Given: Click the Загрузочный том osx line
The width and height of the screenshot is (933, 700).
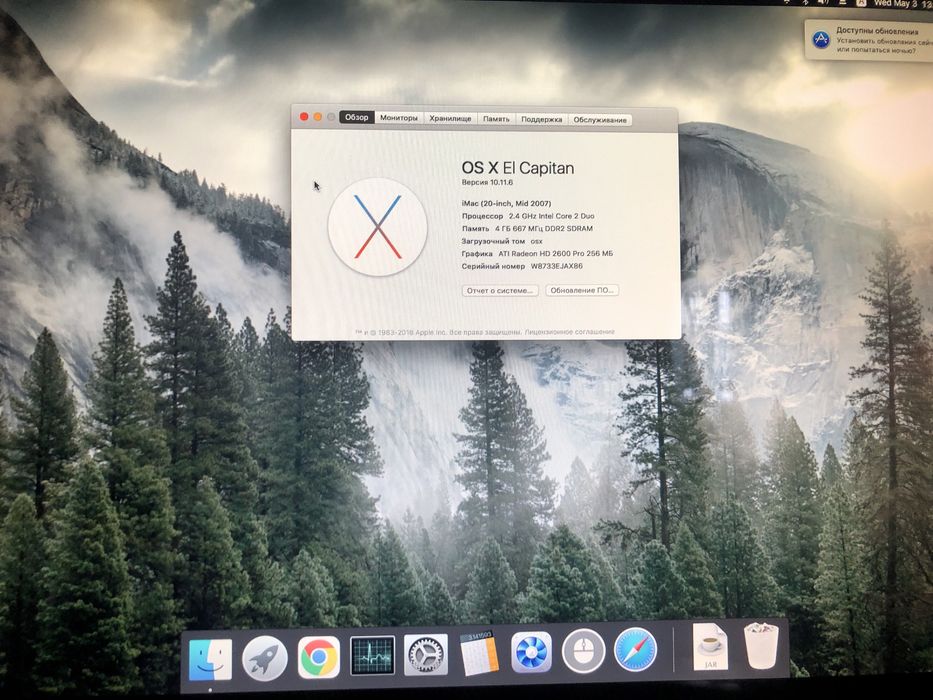Looking at the screenshot, I should (502, 242).
